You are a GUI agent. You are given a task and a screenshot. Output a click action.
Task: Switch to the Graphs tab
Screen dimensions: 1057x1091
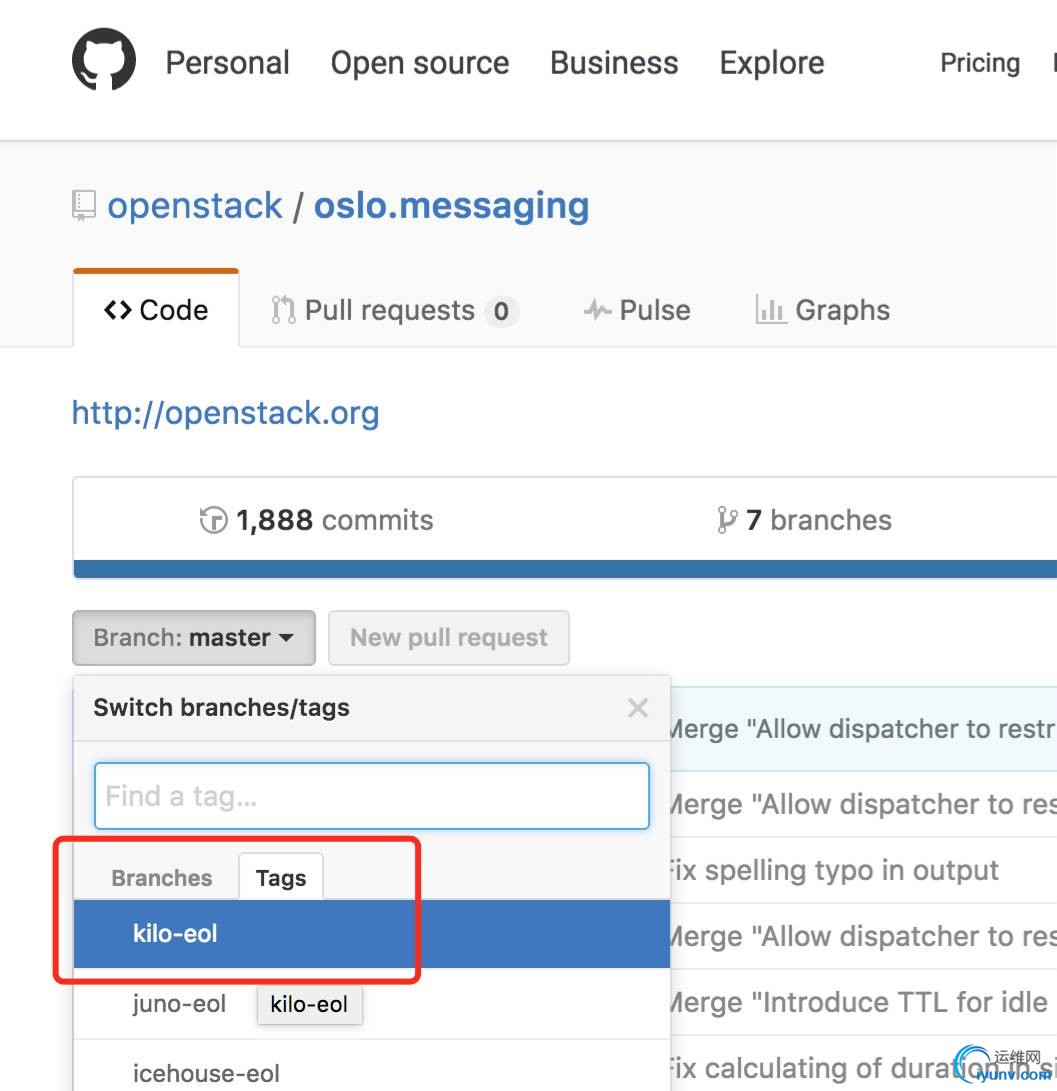(x=822, y=310)
